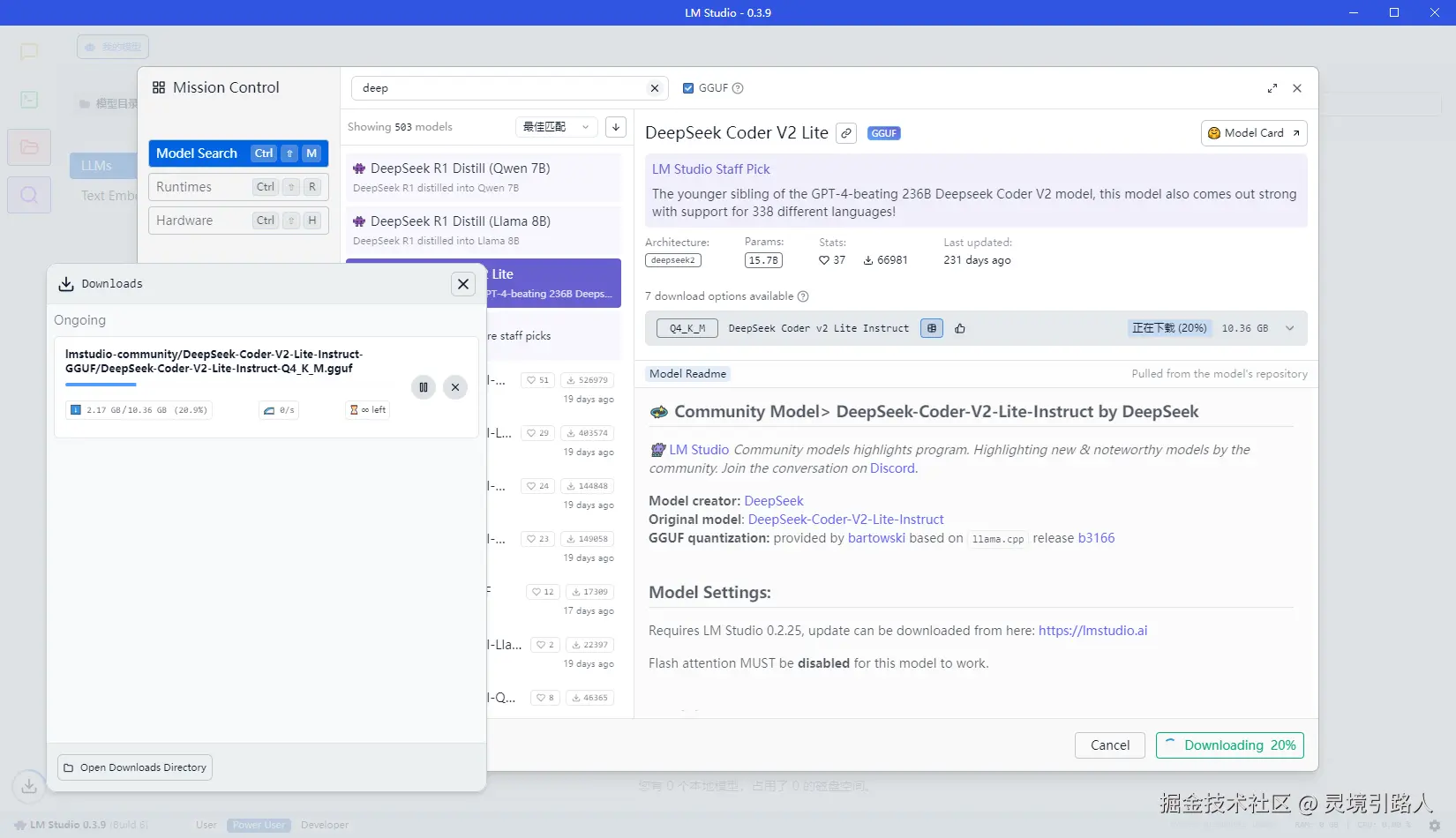
Task: Switch to User mode in the status bar
Action: pos(206,826)
